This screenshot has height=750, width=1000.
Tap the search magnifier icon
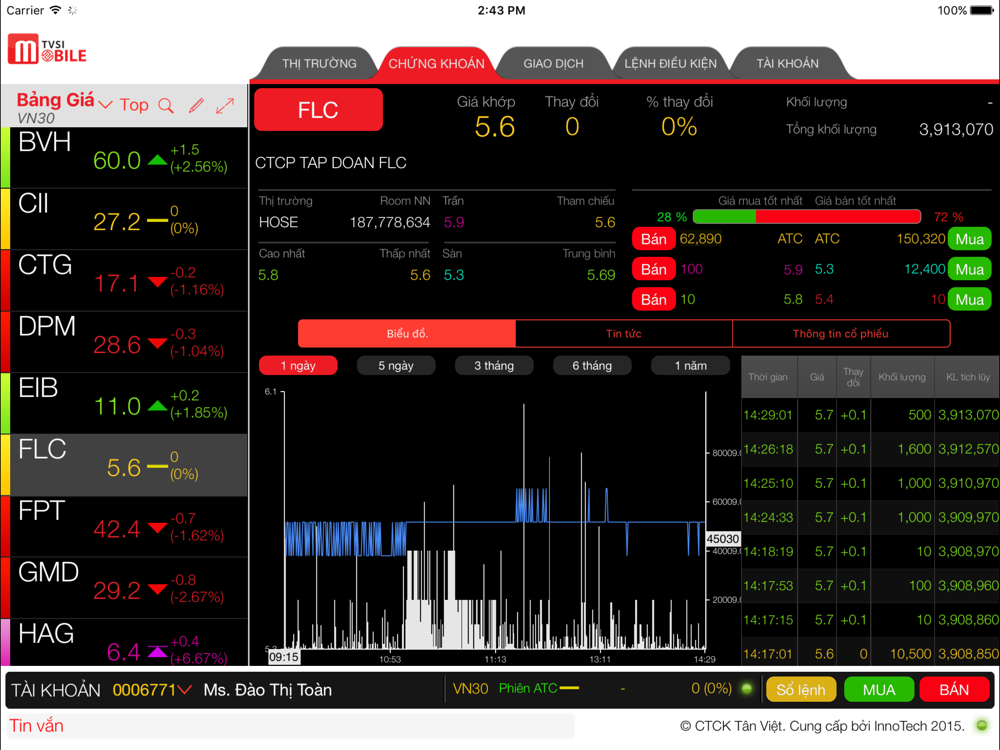(166, 106)
